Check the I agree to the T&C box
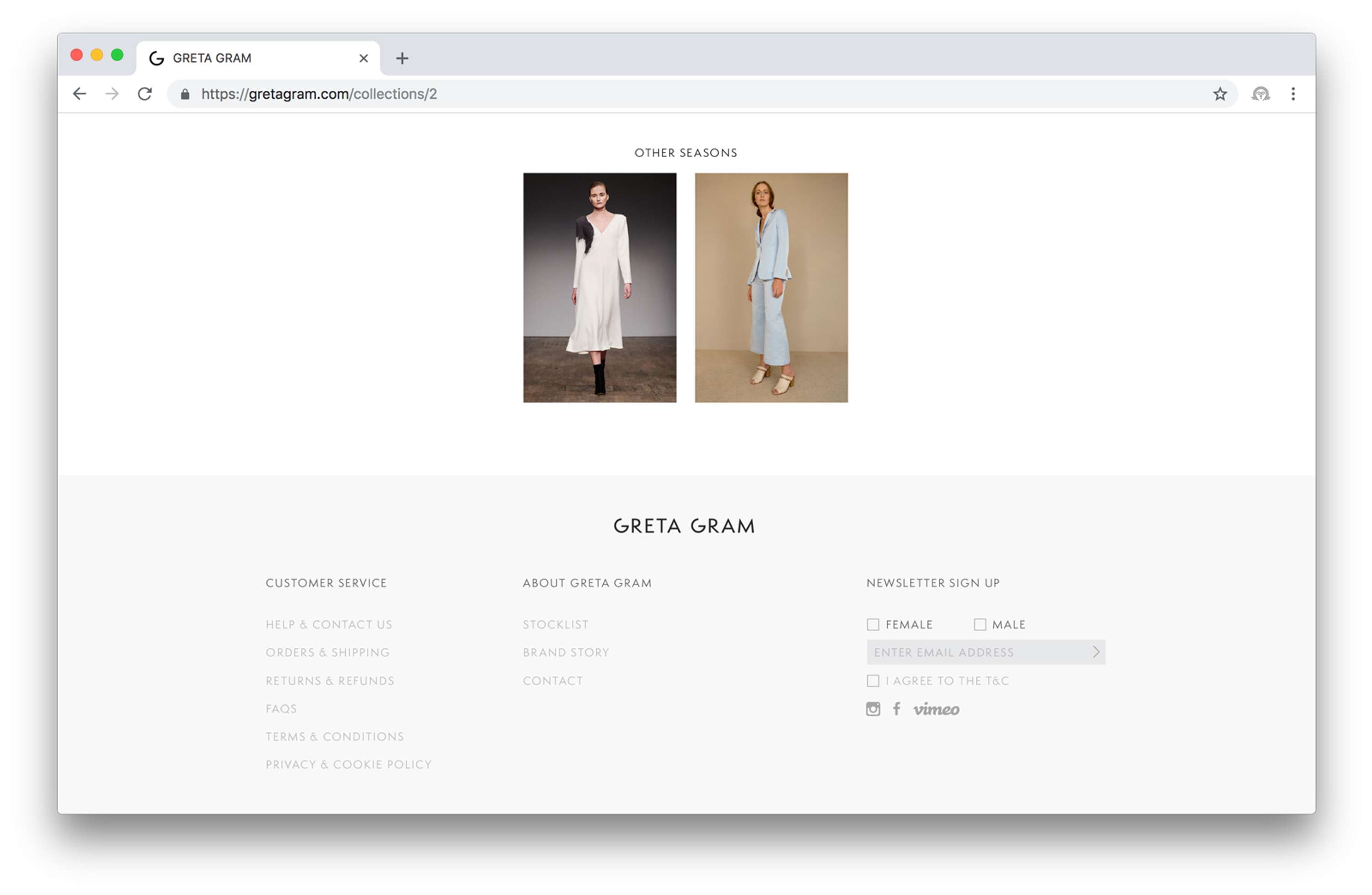Image resolution: width=1372 pixels, height=895 pixels. pos(873,681)
